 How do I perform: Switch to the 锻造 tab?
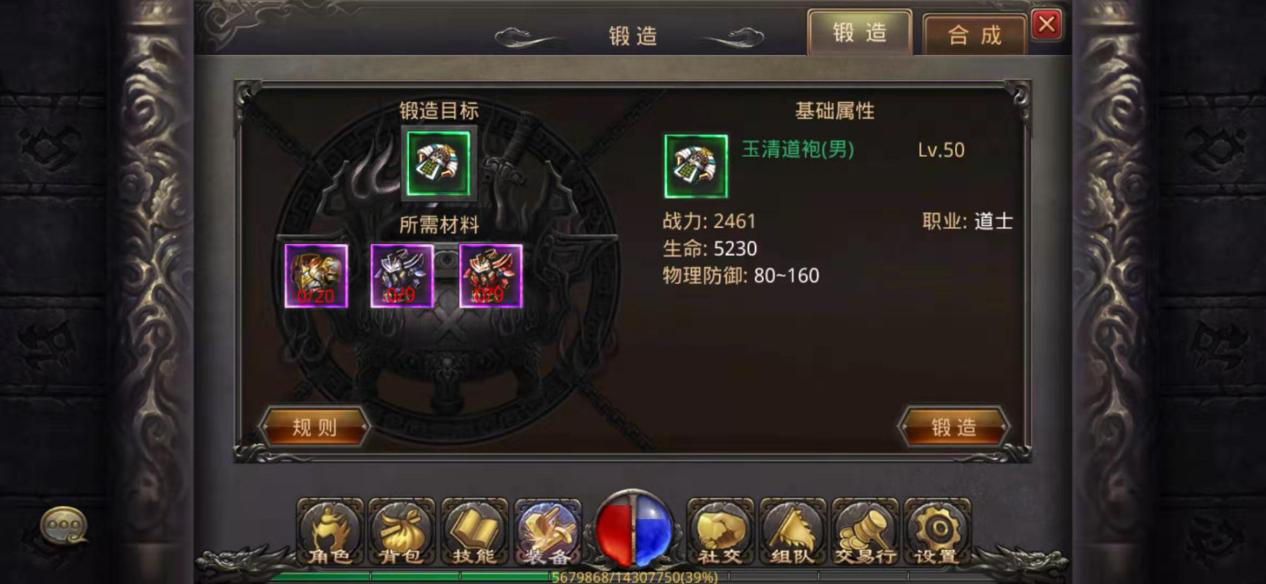(860, 32)
